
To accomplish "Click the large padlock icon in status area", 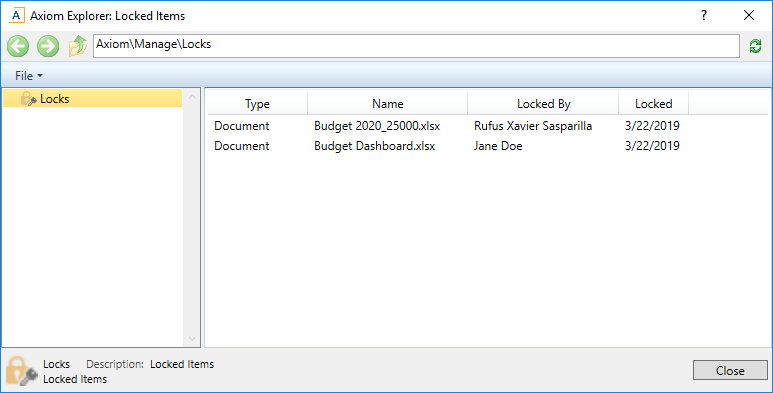I will 22,371.
